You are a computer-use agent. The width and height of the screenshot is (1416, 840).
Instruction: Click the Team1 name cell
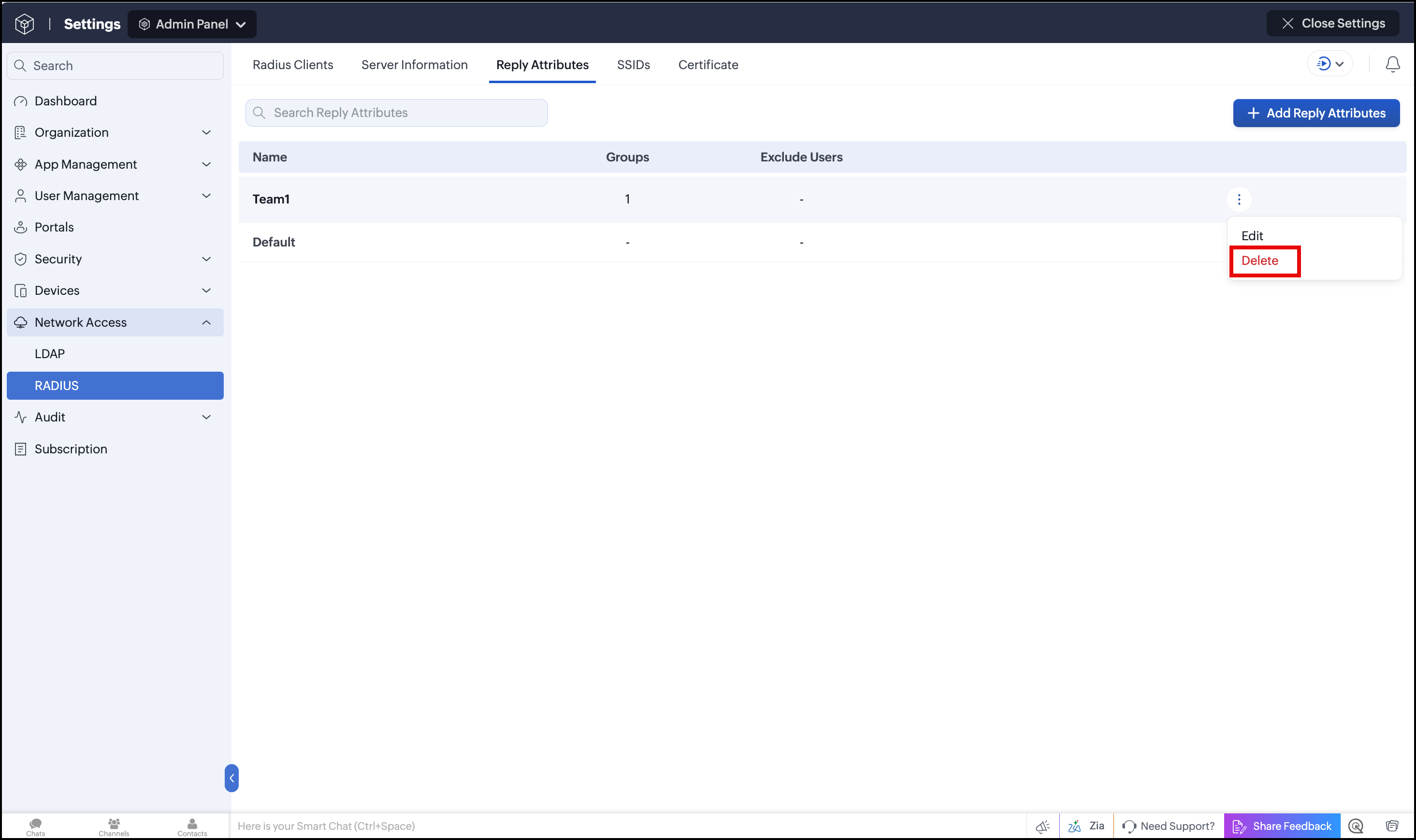click(x=271, y=199)
